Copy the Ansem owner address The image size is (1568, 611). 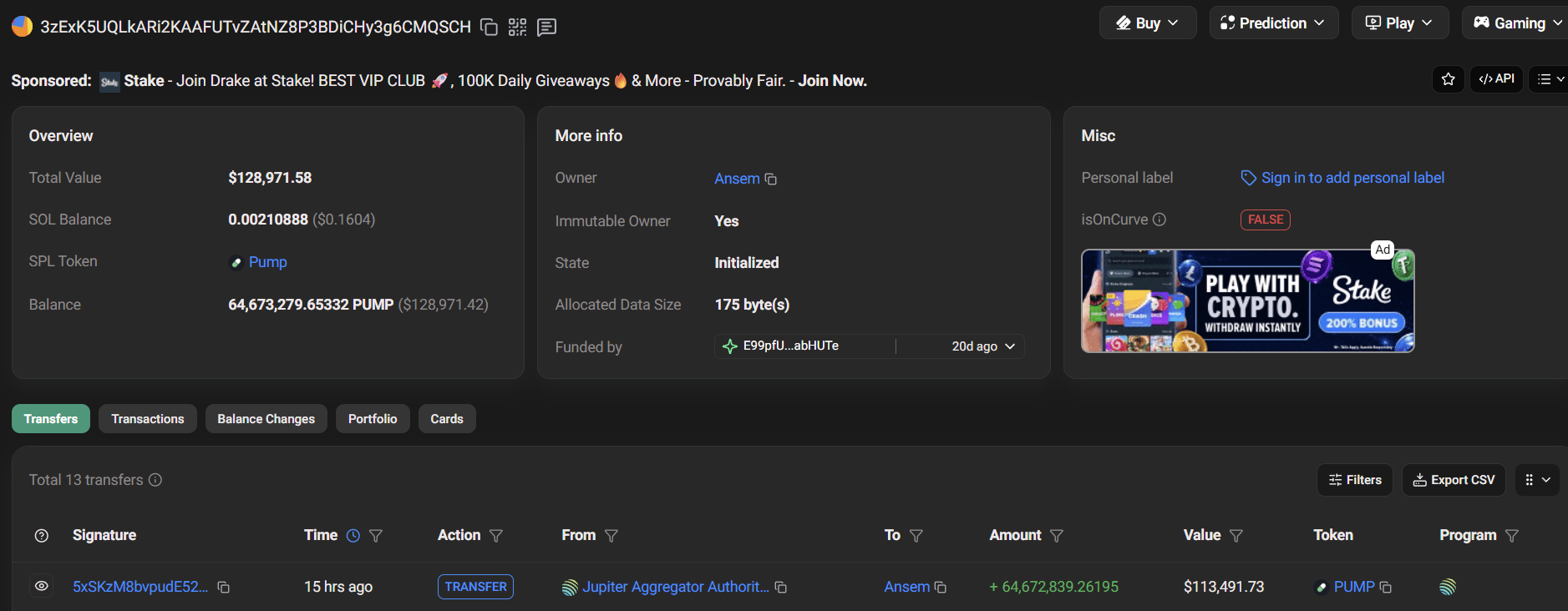[x=771, y=179]
